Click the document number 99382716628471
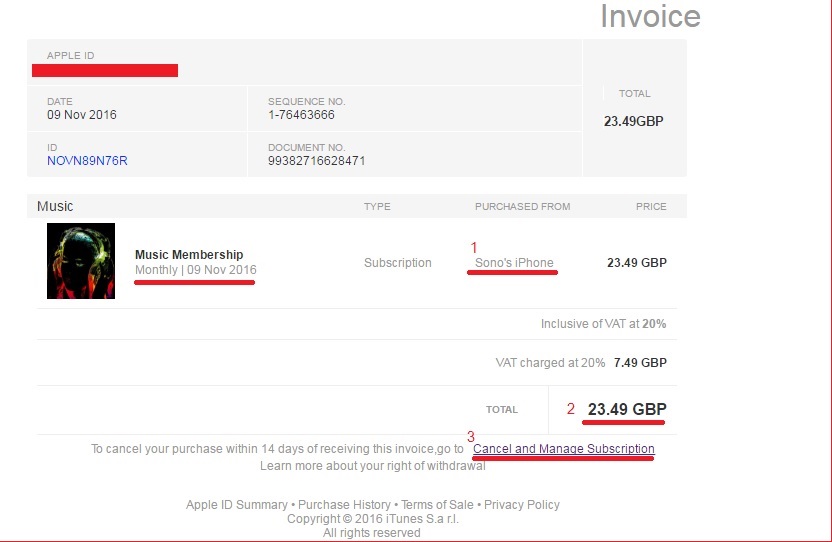Image resolution: width=832 pixels, height=542 pixels. coord(316,161)
